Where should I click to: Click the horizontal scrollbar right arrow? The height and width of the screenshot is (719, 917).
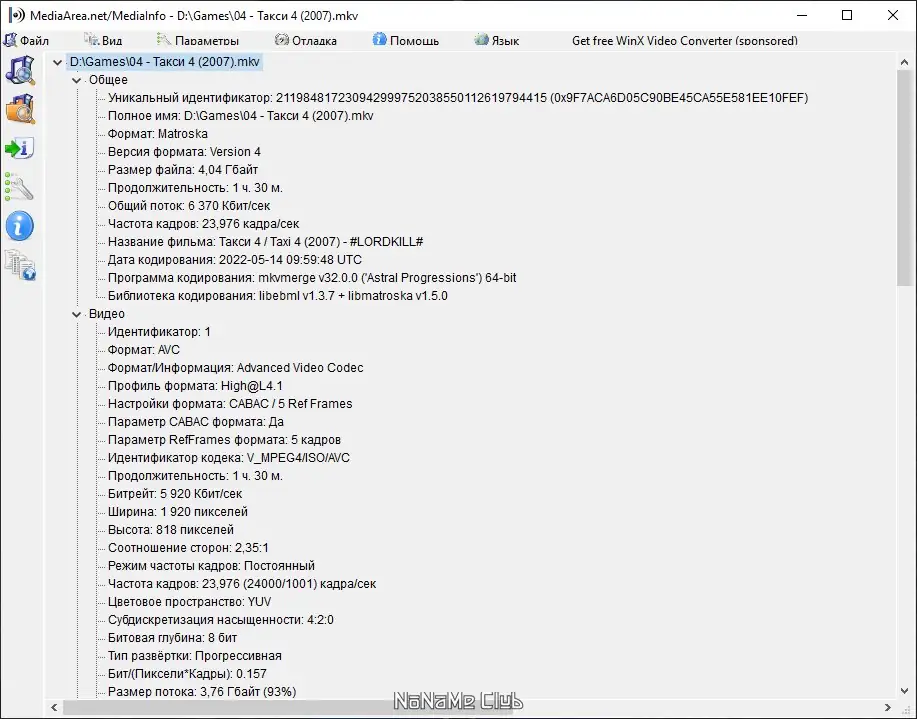coord(888,707)
